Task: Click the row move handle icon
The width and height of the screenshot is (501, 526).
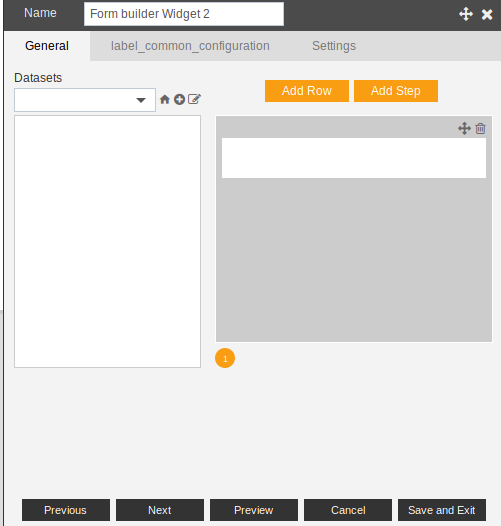Action: 464,128
